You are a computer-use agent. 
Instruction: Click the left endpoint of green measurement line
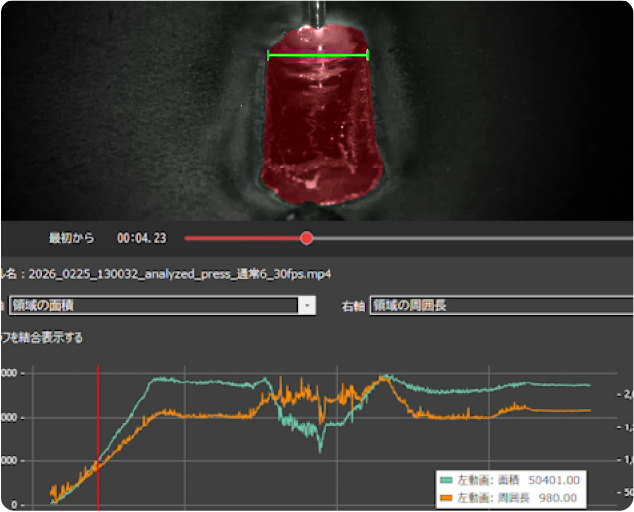[268, 55]
